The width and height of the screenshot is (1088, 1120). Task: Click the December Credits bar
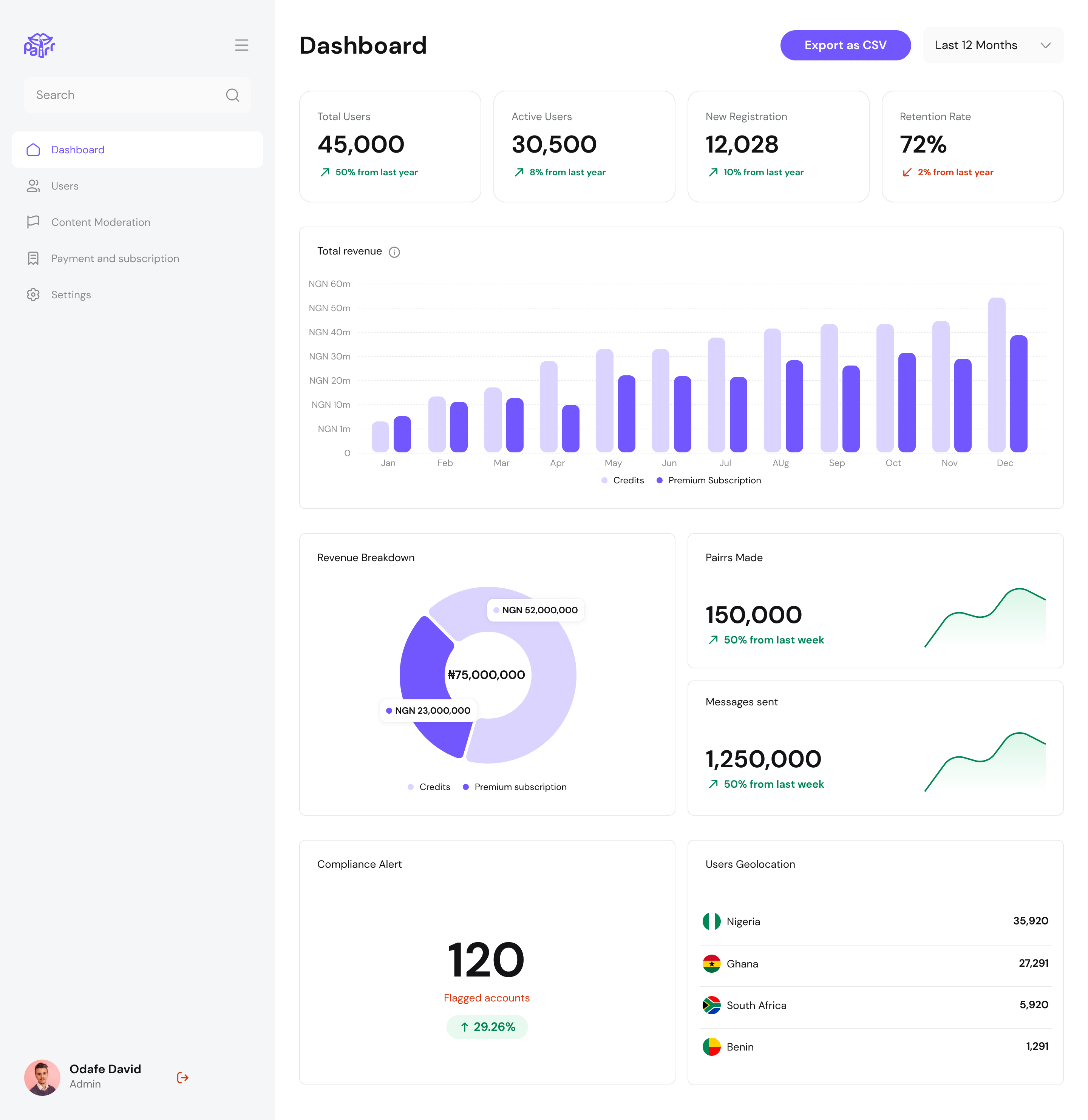coord(997,375)
